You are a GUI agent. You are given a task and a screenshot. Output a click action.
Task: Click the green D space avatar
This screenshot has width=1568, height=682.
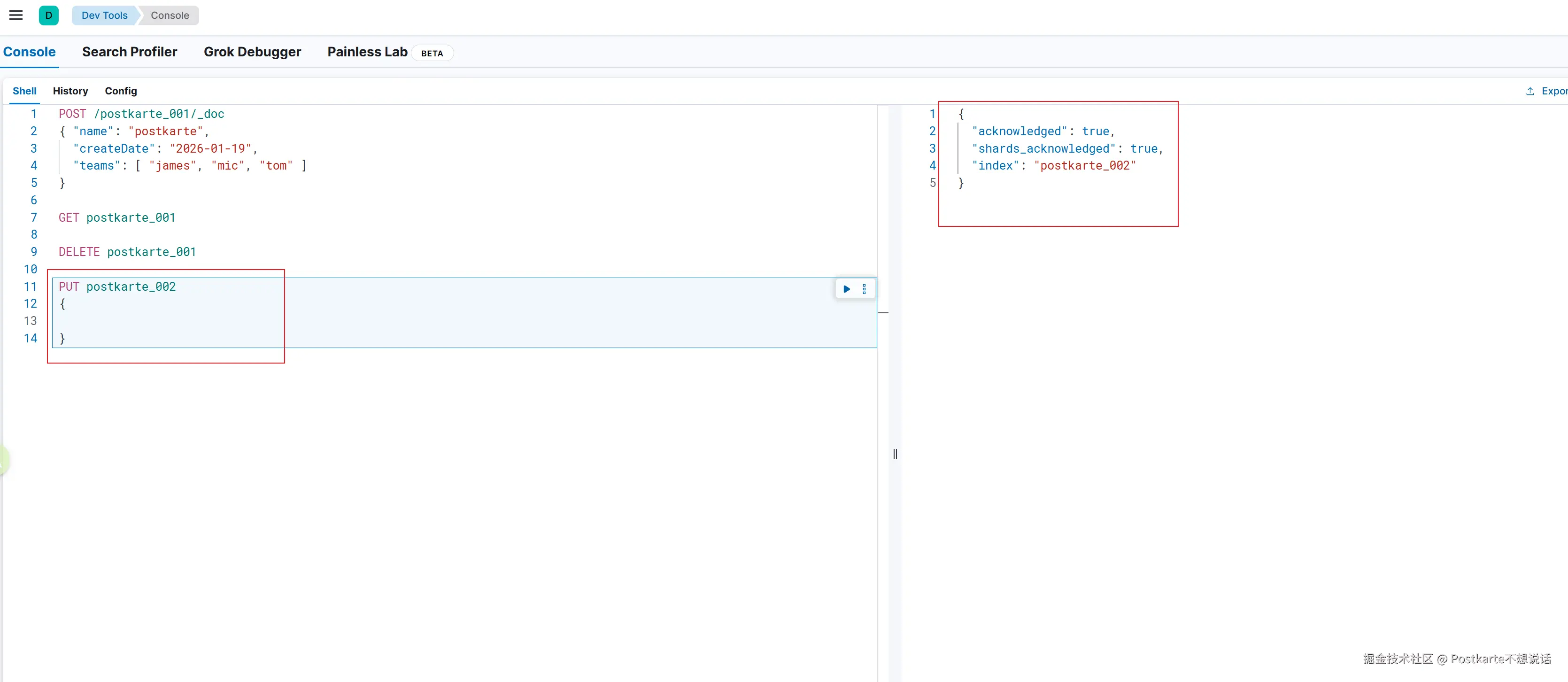[x=49, y=15]
